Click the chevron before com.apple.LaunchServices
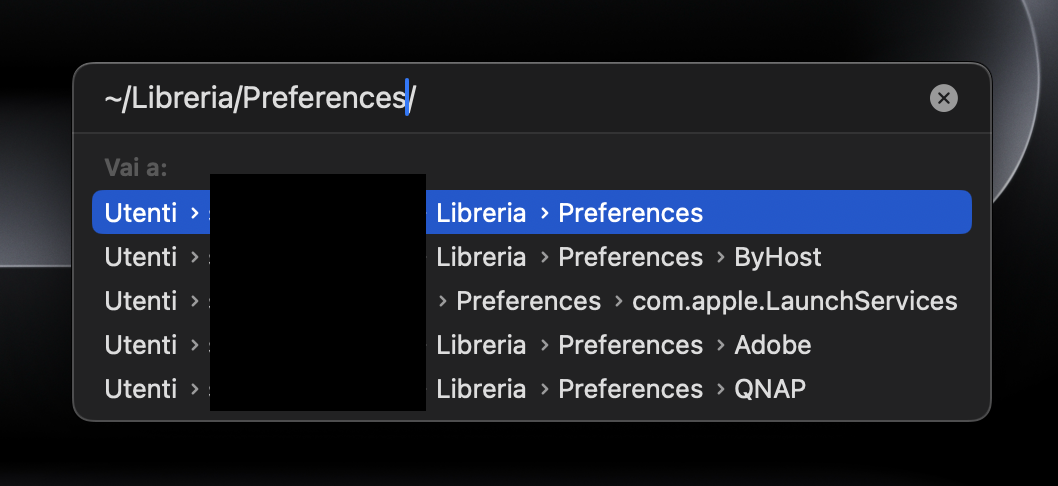This screenshot has width=1058, height=486. pos(617,302)
